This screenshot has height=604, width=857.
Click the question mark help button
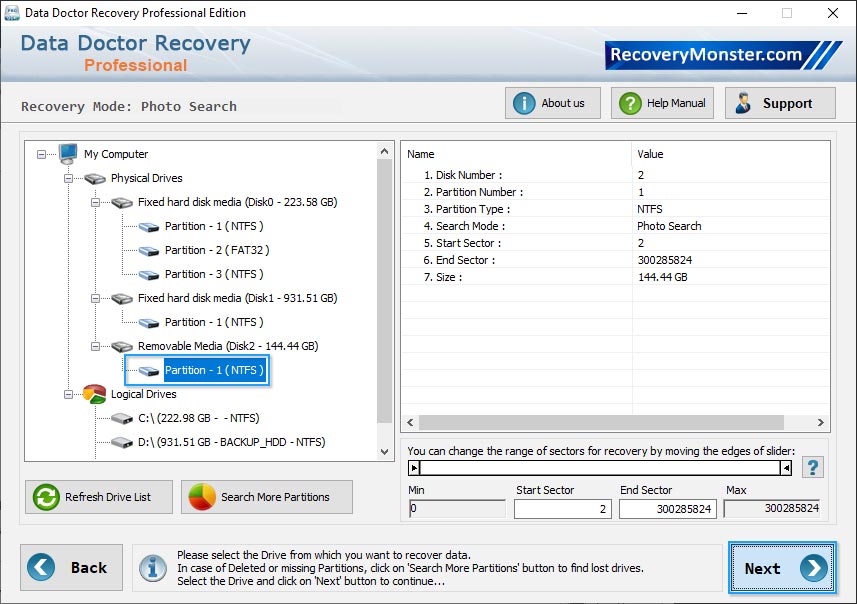[x=812, y=466]
